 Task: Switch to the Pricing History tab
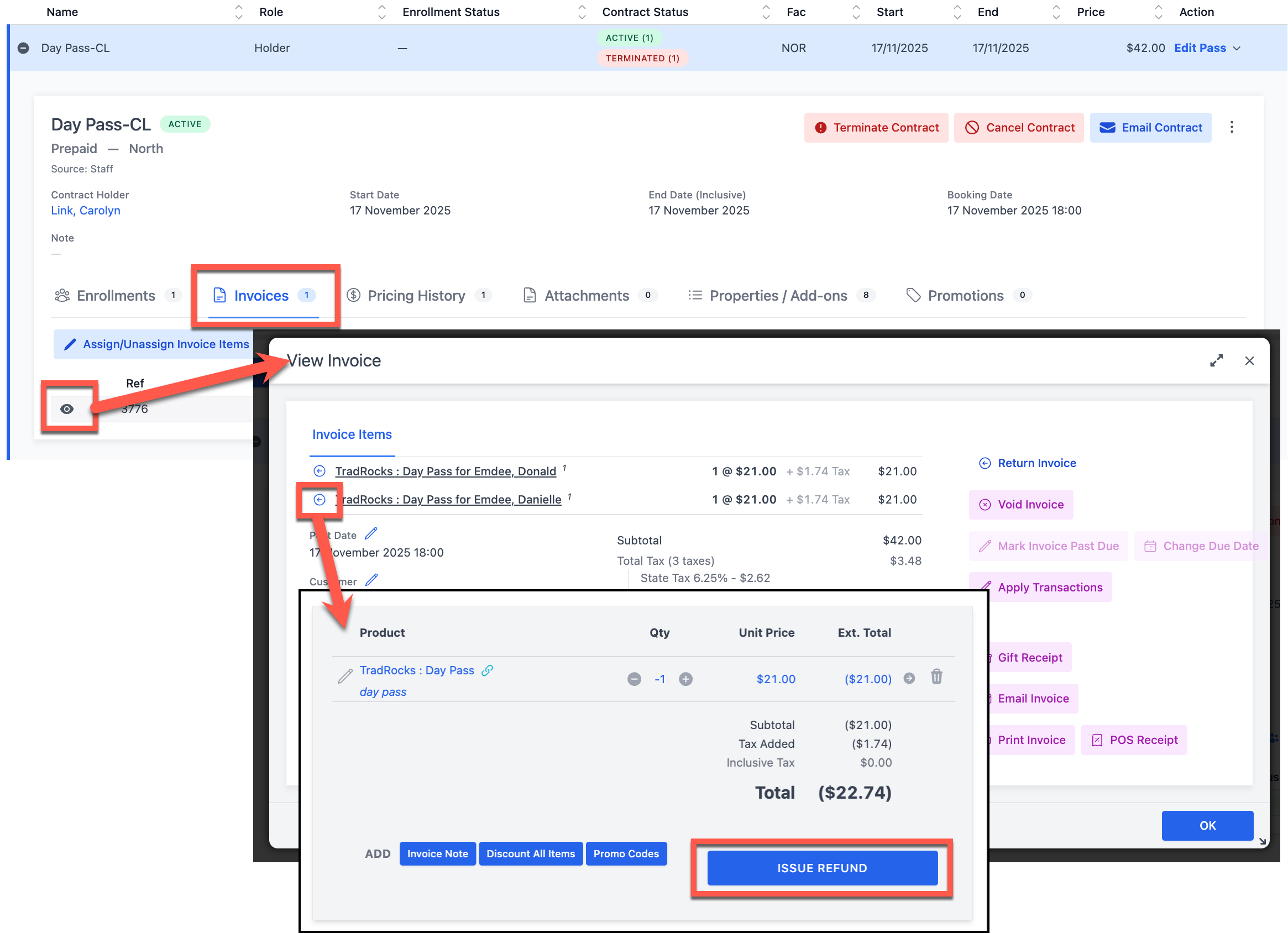416,296
